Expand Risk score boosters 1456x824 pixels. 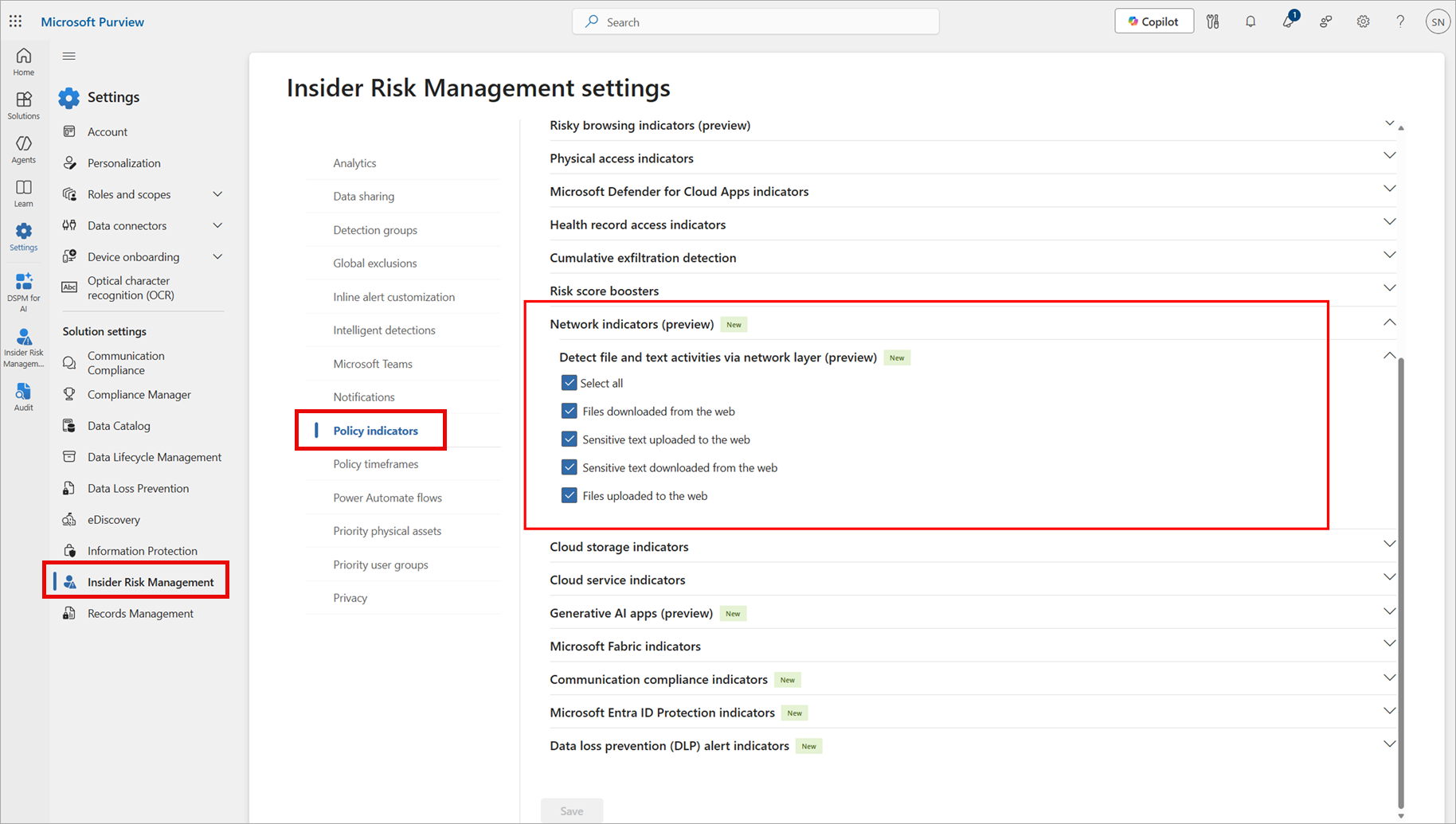coord(1389,288)
